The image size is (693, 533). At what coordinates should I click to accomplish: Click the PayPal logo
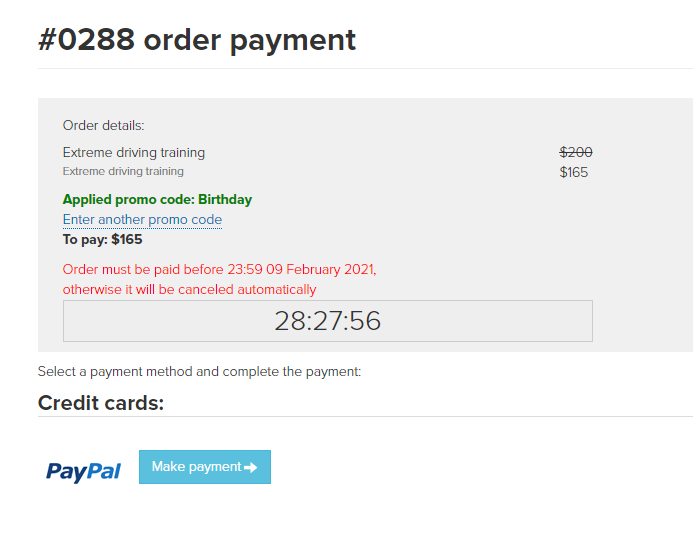(83, 471)
